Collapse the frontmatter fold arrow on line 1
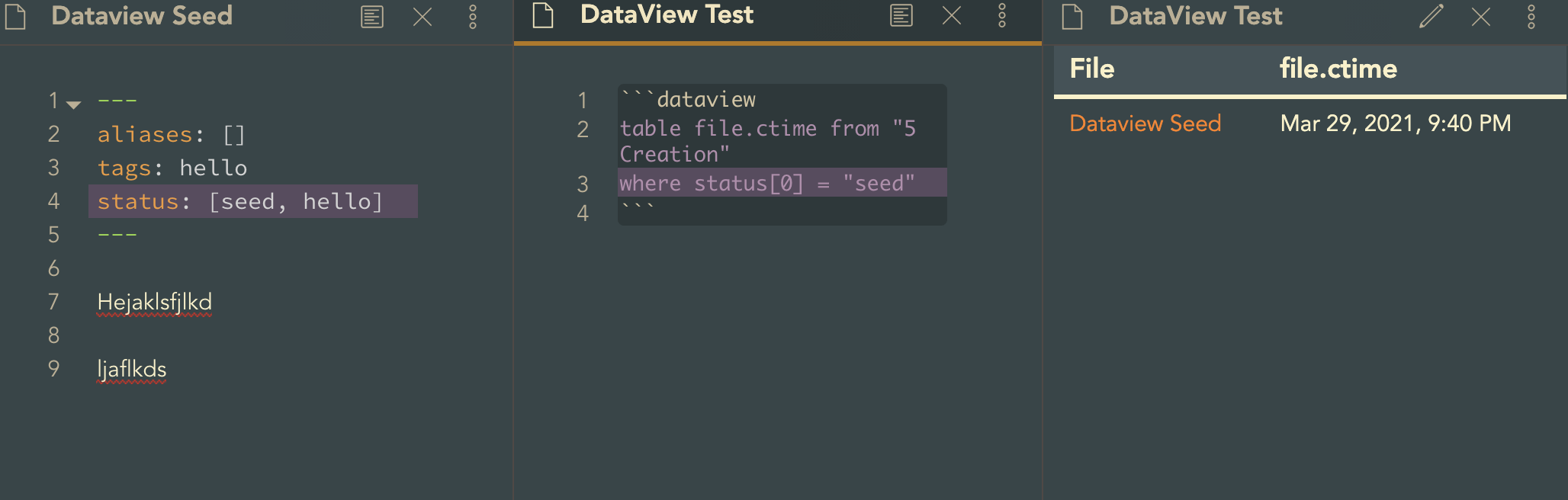This screenshot has width=1568, height=500. click(74, 104)
